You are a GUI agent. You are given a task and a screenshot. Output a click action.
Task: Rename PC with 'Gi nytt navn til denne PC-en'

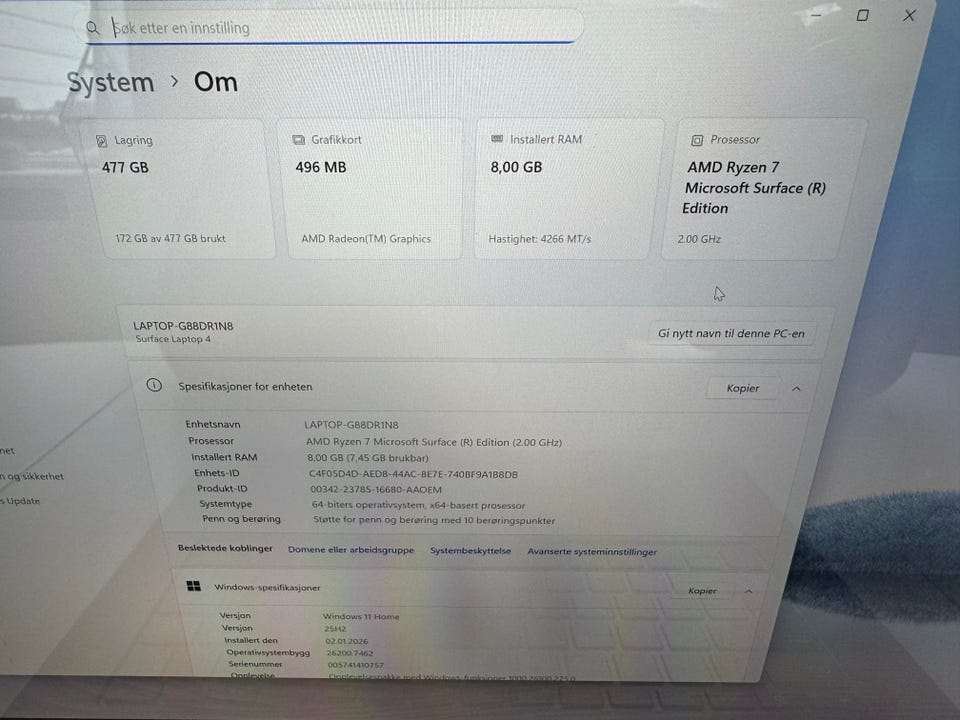[x=731, y=334]
